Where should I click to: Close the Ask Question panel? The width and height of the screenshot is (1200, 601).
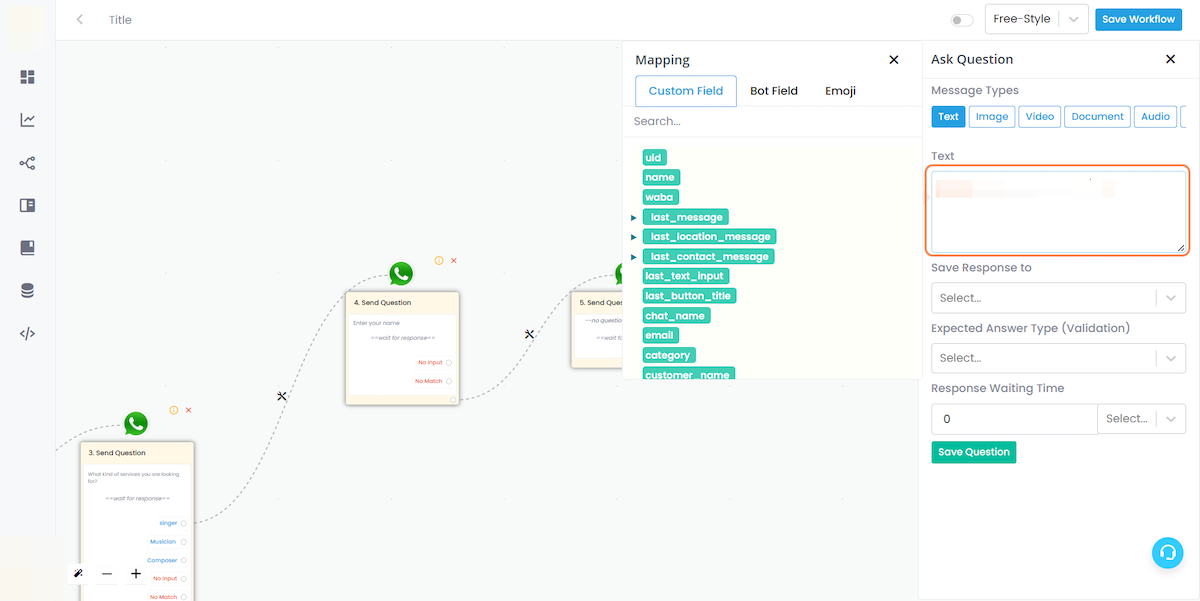[1170, 59]
